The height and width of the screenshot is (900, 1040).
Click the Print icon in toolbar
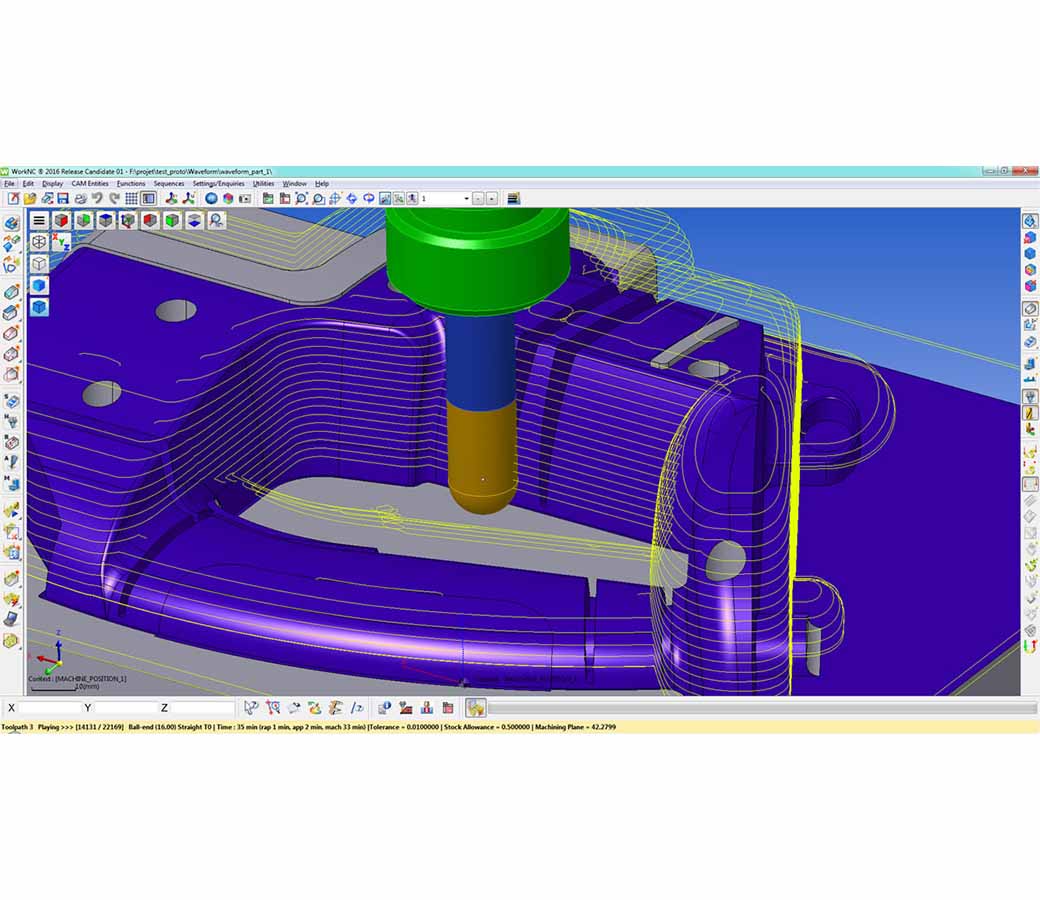[78, 199]
